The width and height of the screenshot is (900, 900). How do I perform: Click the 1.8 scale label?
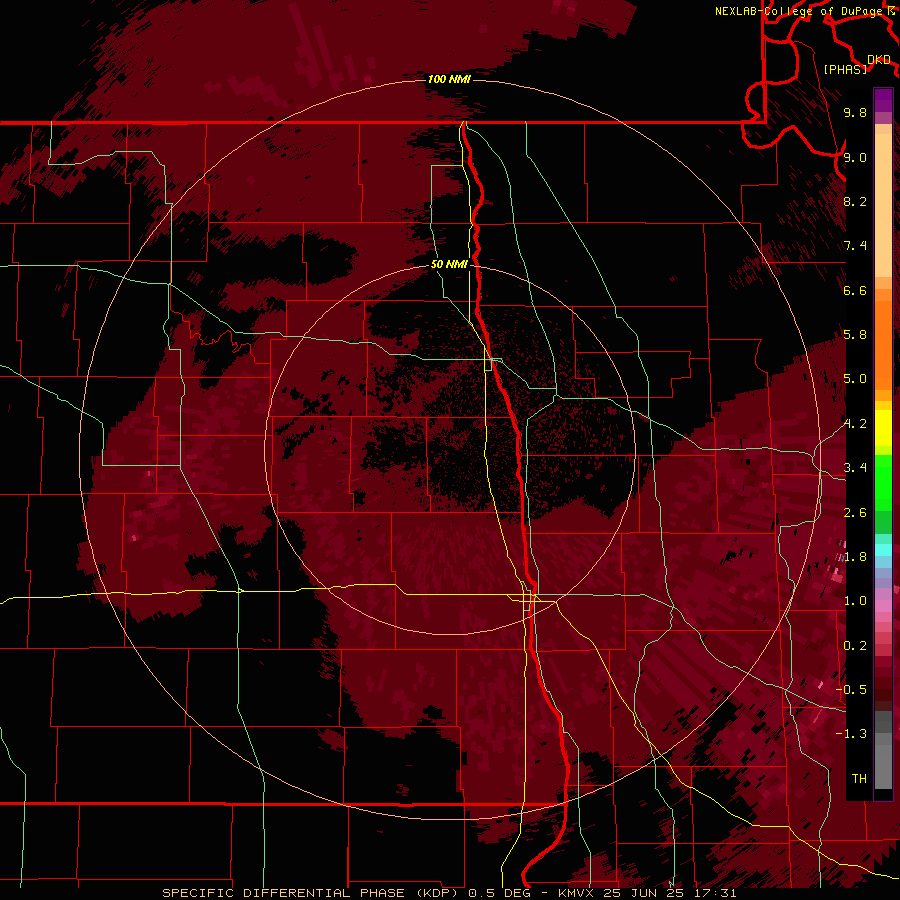point(855,557)
